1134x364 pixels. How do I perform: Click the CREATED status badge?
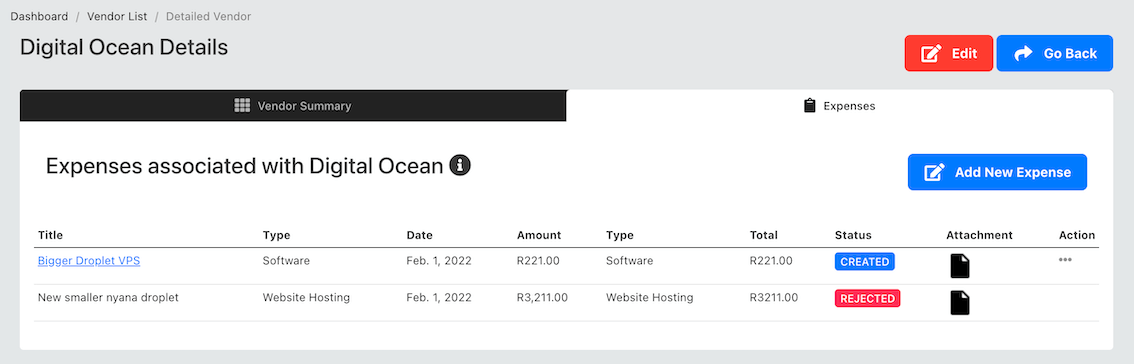point(865,262)
